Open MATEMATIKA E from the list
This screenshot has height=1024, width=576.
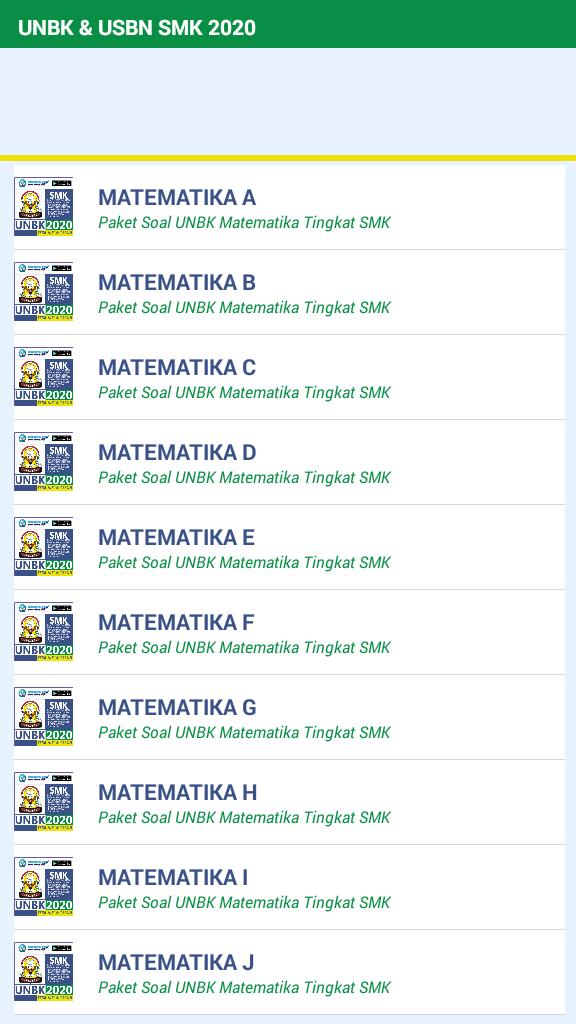click(x=289, y=547)
